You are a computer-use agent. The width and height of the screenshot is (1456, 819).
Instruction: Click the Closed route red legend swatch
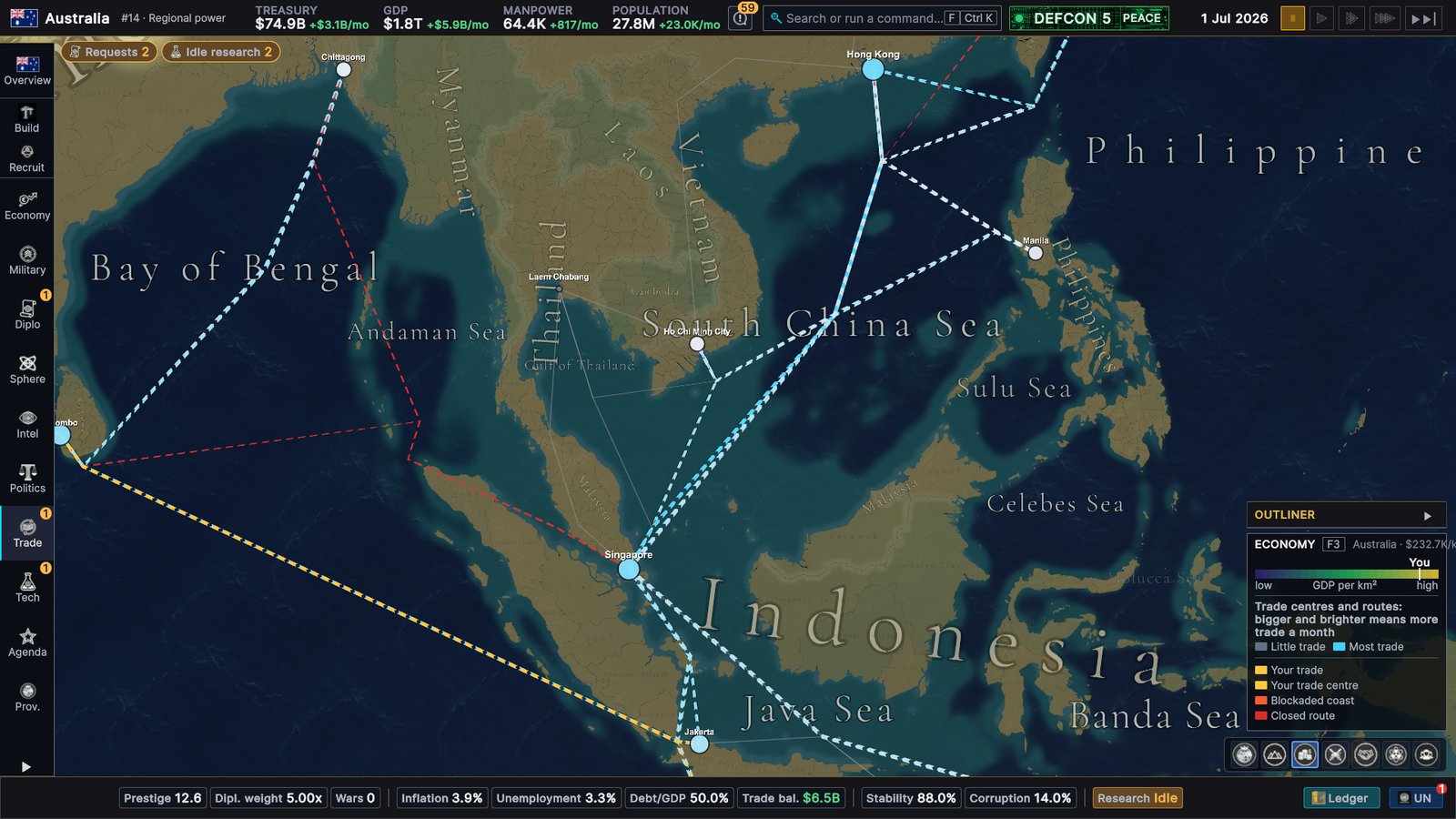pyautogui.click(x=1260, y=716)
